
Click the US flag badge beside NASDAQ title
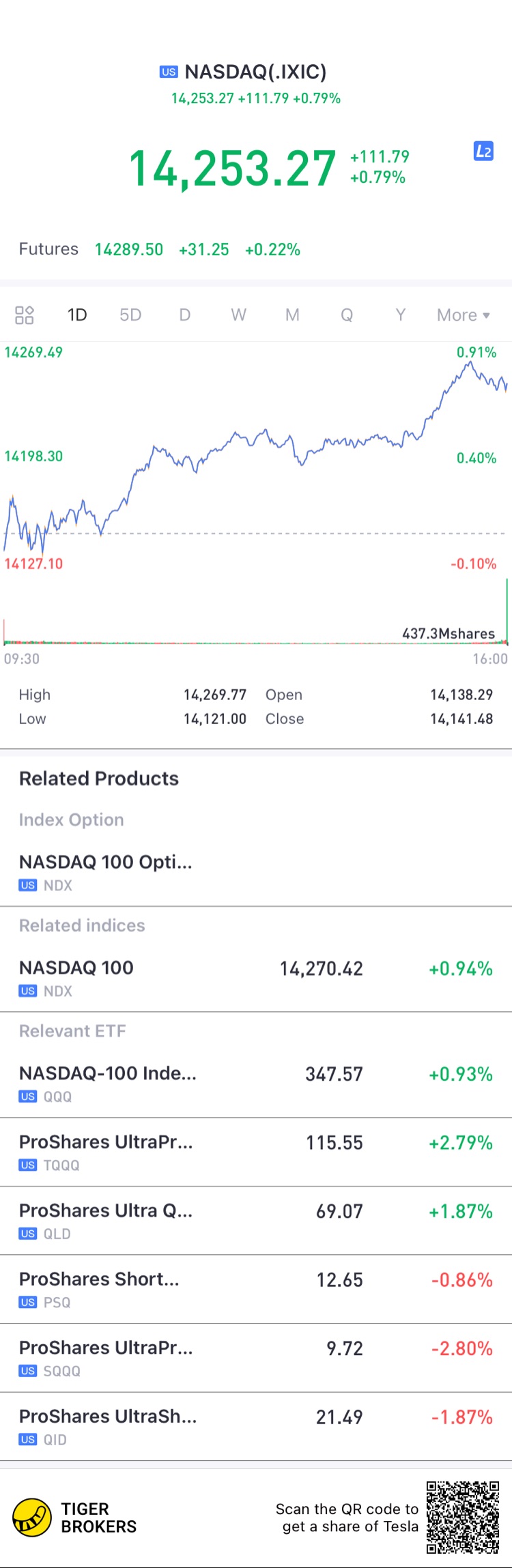pyautogui.click(x=169, y=72)
